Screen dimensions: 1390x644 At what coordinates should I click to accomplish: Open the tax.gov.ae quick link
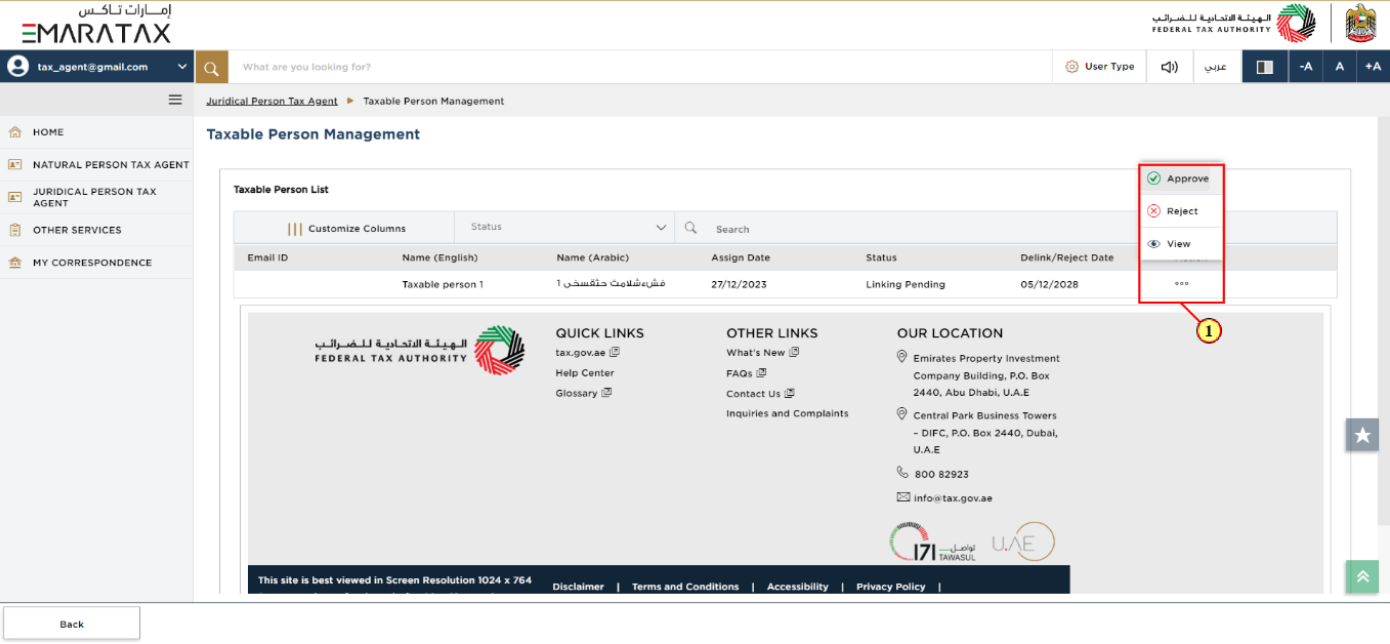[x=580, y=353]
